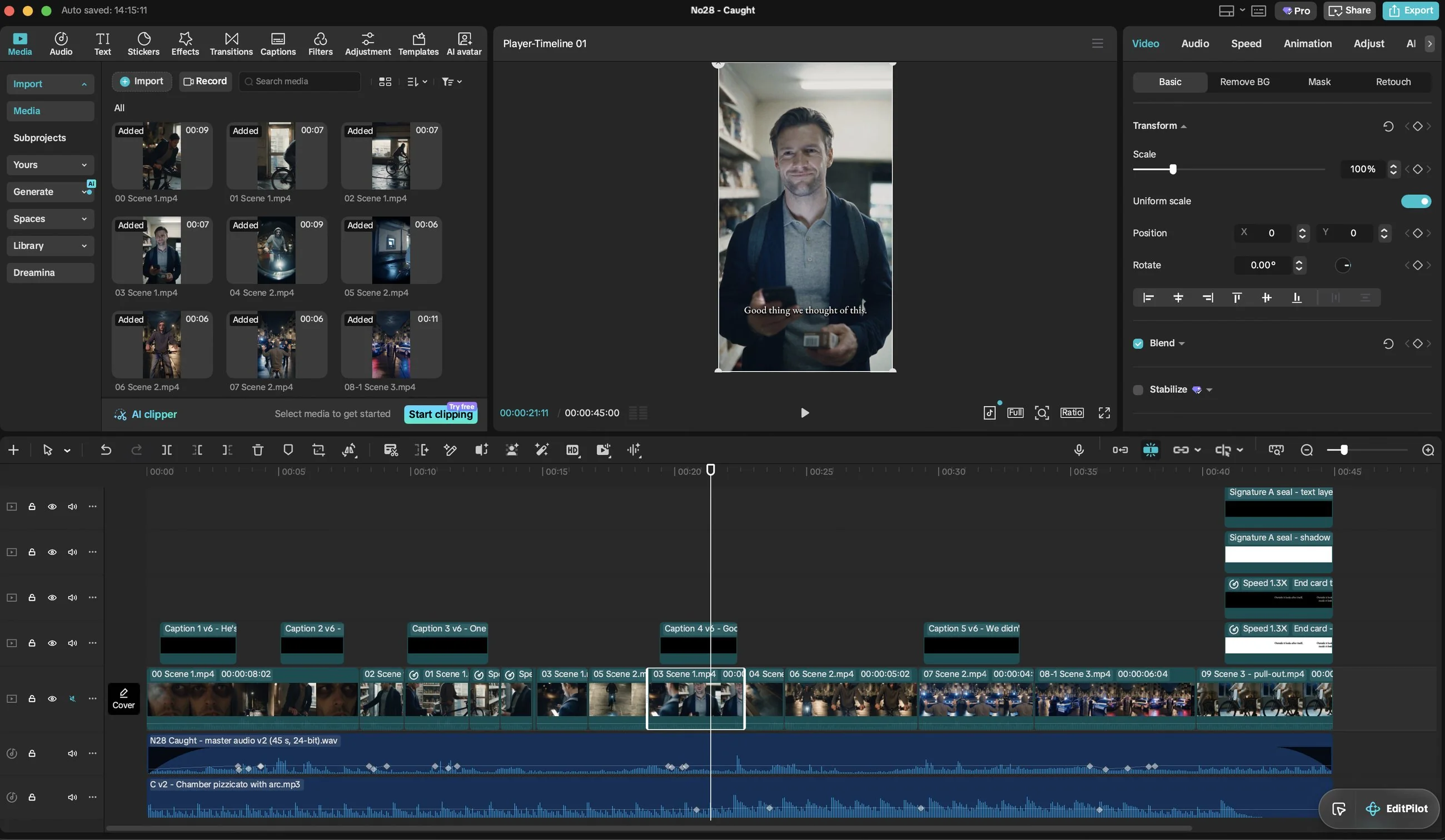Toggle the Uniform scale switch
The width and height of the screenshot is (1445, 840).
tap(1416, 201)
